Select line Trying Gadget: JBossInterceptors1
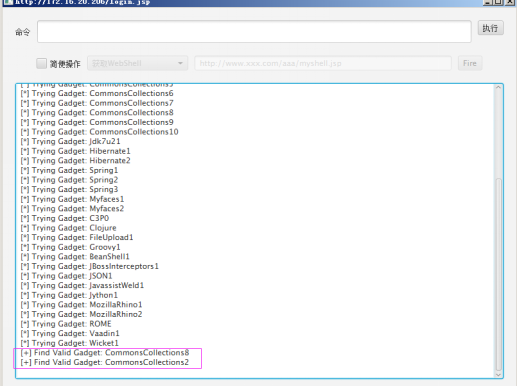The height and width of the screenshot is (387, 517). pos(90,266)
